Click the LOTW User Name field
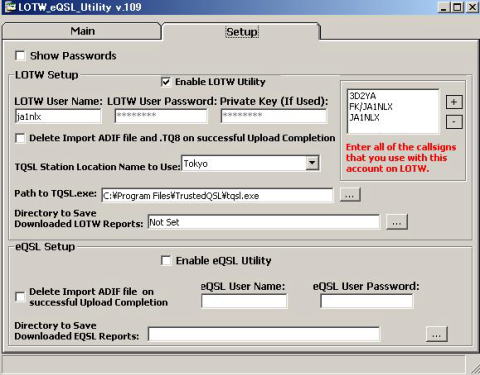The width and height of the screenshot is (480, 375). click(x=58, y=117)
